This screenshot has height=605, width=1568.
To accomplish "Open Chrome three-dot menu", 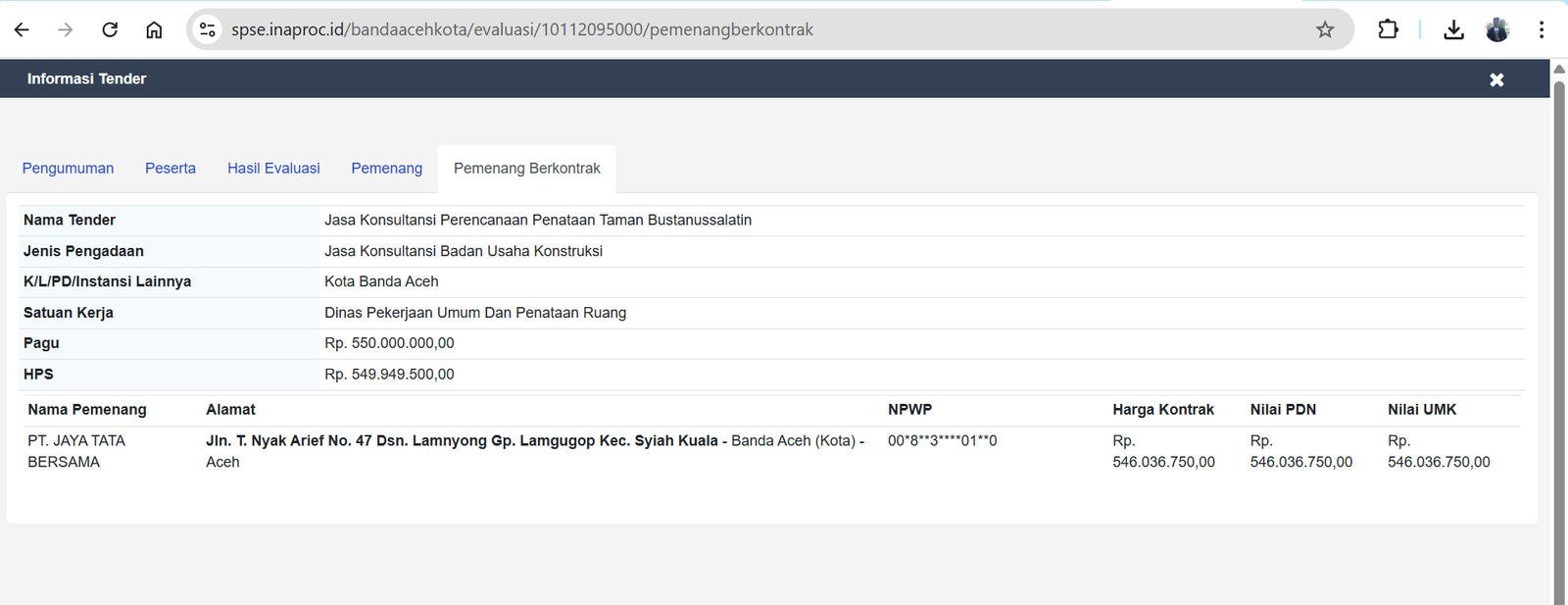I will [1542, 30].
